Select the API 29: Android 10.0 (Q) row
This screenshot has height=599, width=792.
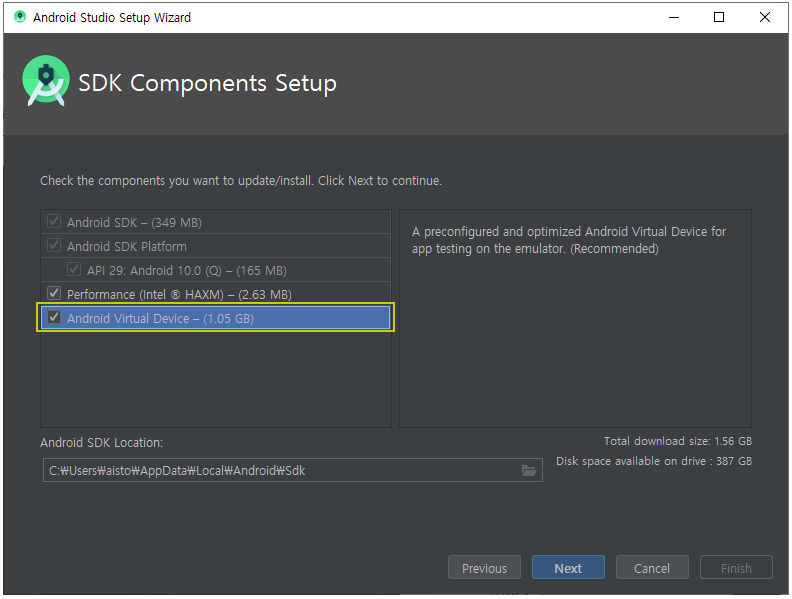pyautogui.click(x=216, y=270)
